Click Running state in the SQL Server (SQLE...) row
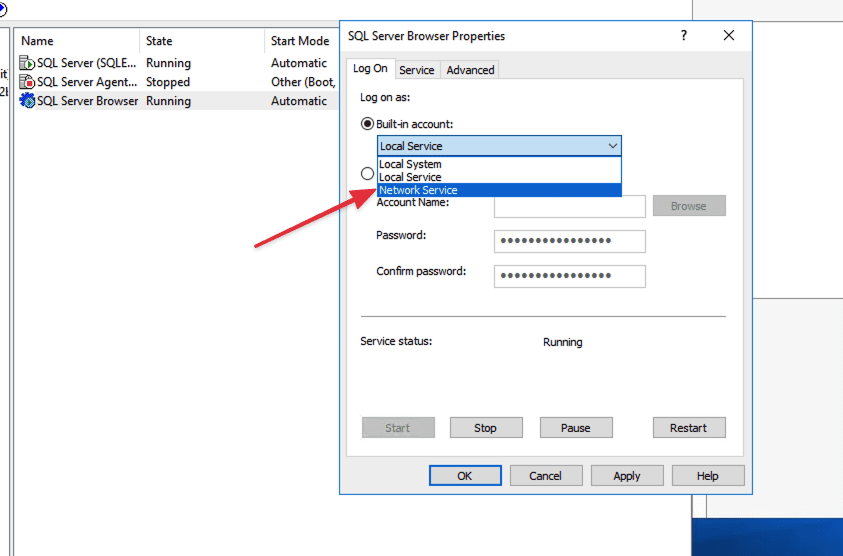This screenshot has width=843, height=556. click(x=168, y=63)
